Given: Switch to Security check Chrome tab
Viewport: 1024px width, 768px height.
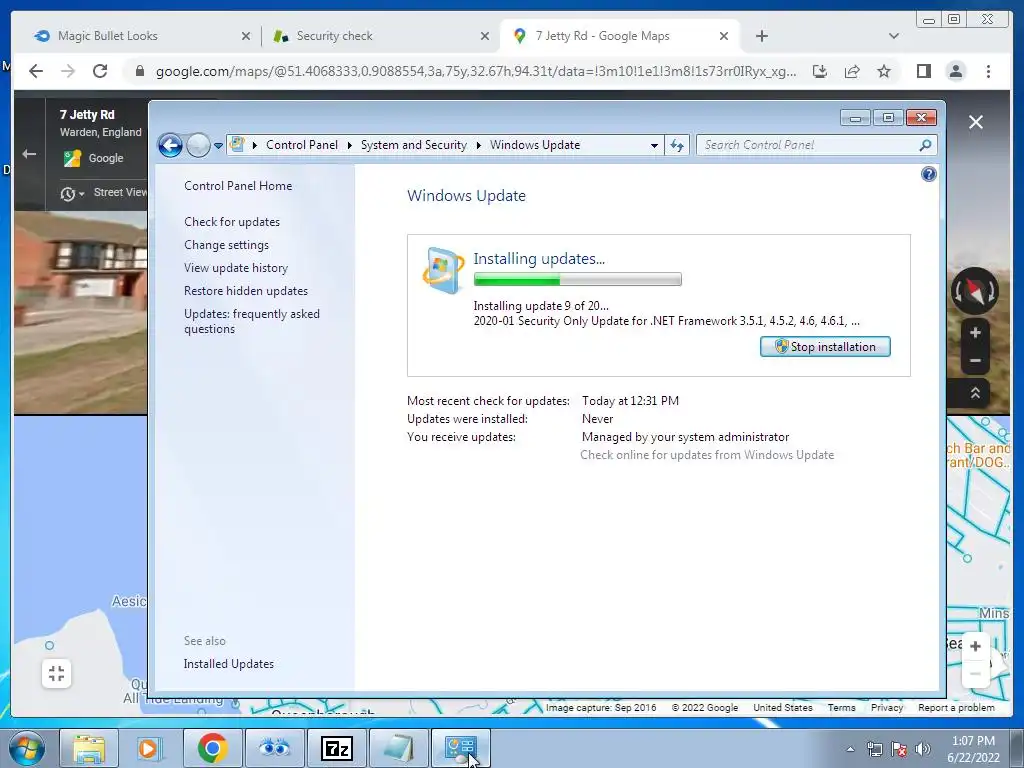Looking at the screenshot, I should (x=379, y=36).
